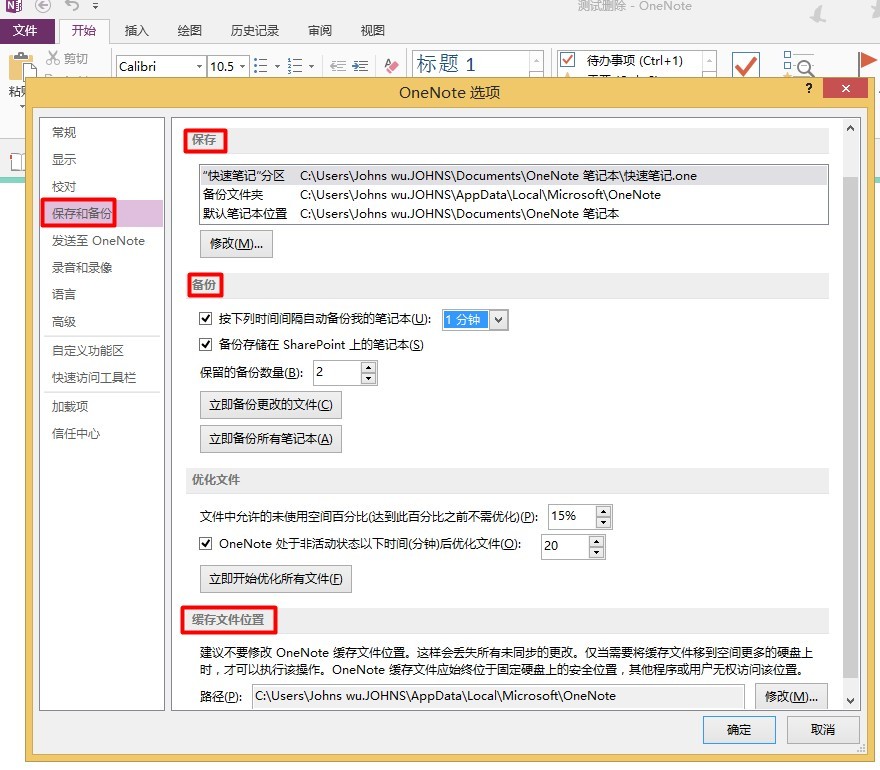The width and height of the screenshot is (880, 770).
Task: Select the 备份文件夹 location row
Action: 514,195
